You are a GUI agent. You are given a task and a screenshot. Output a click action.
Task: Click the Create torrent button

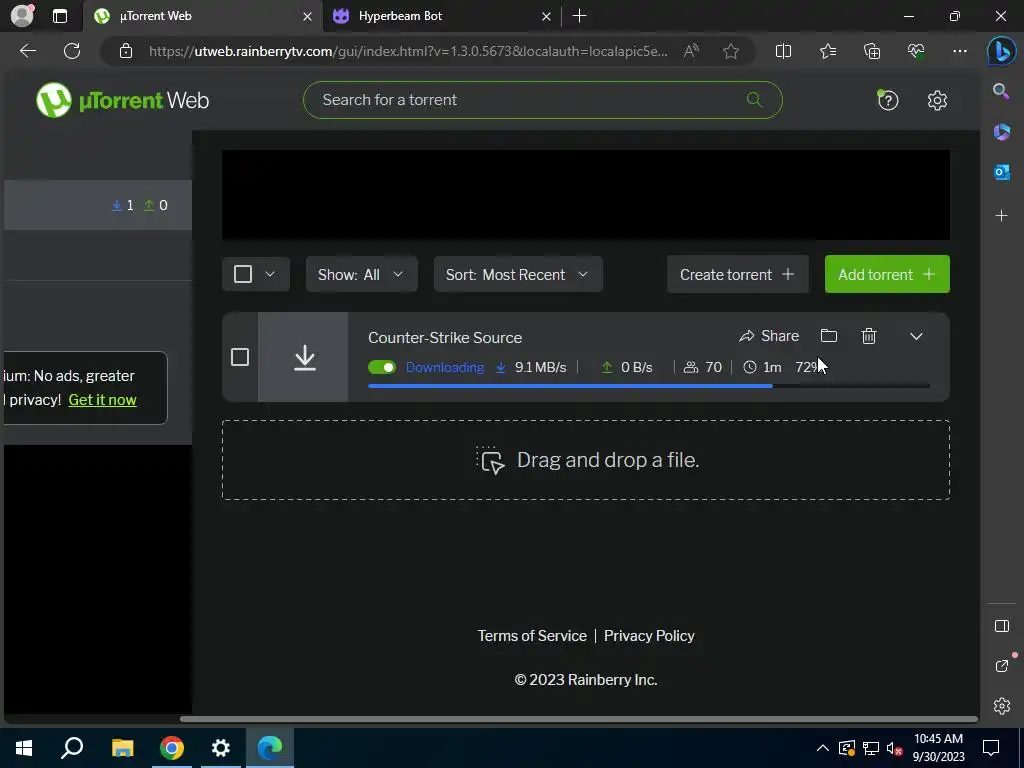[737, 274]
